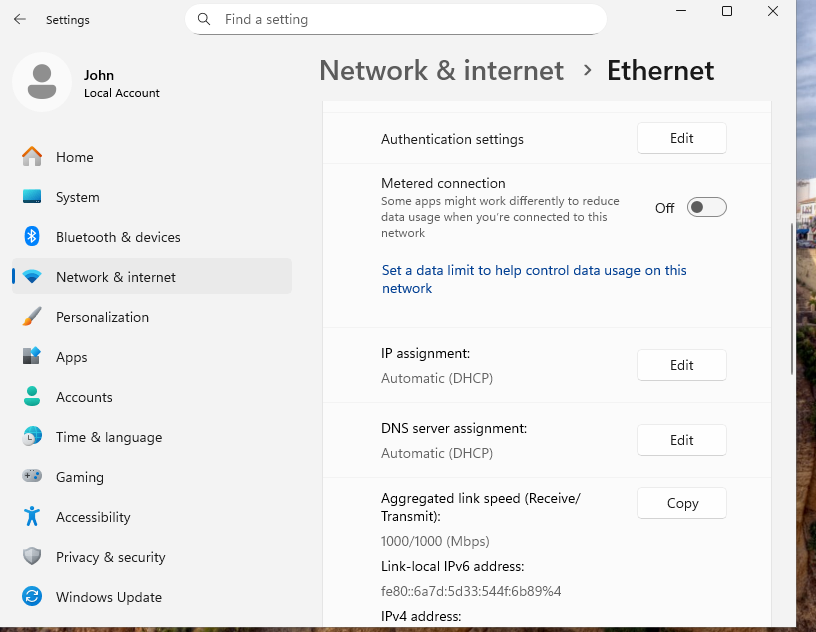Open Personalization settings
The image size is (816, 632).
coord(104,317)
